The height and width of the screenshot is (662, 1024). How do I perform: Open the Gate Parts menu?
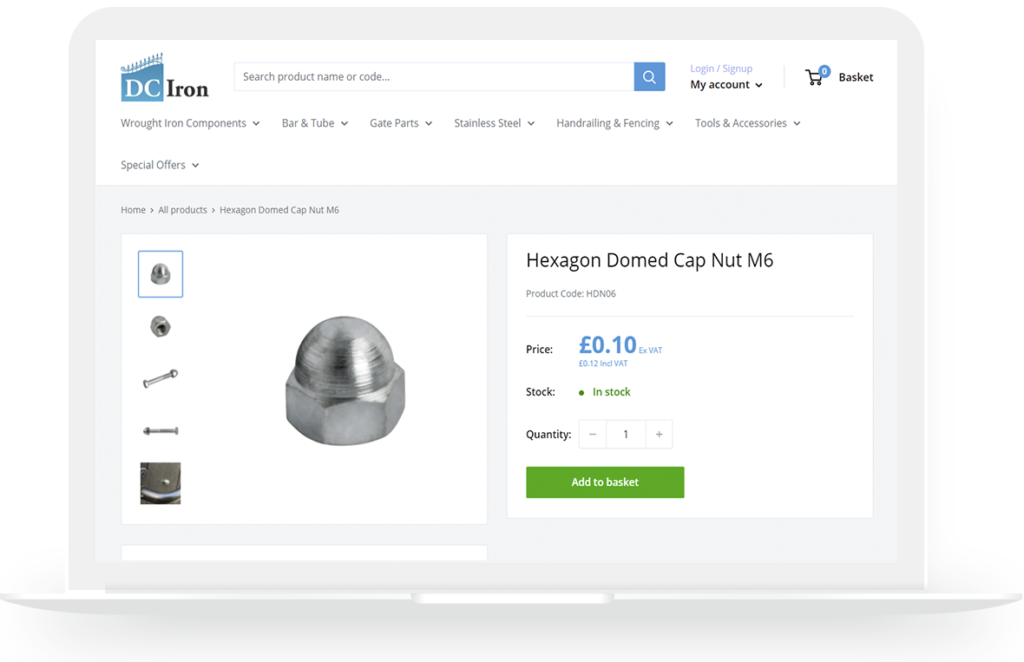click(400, 123)
